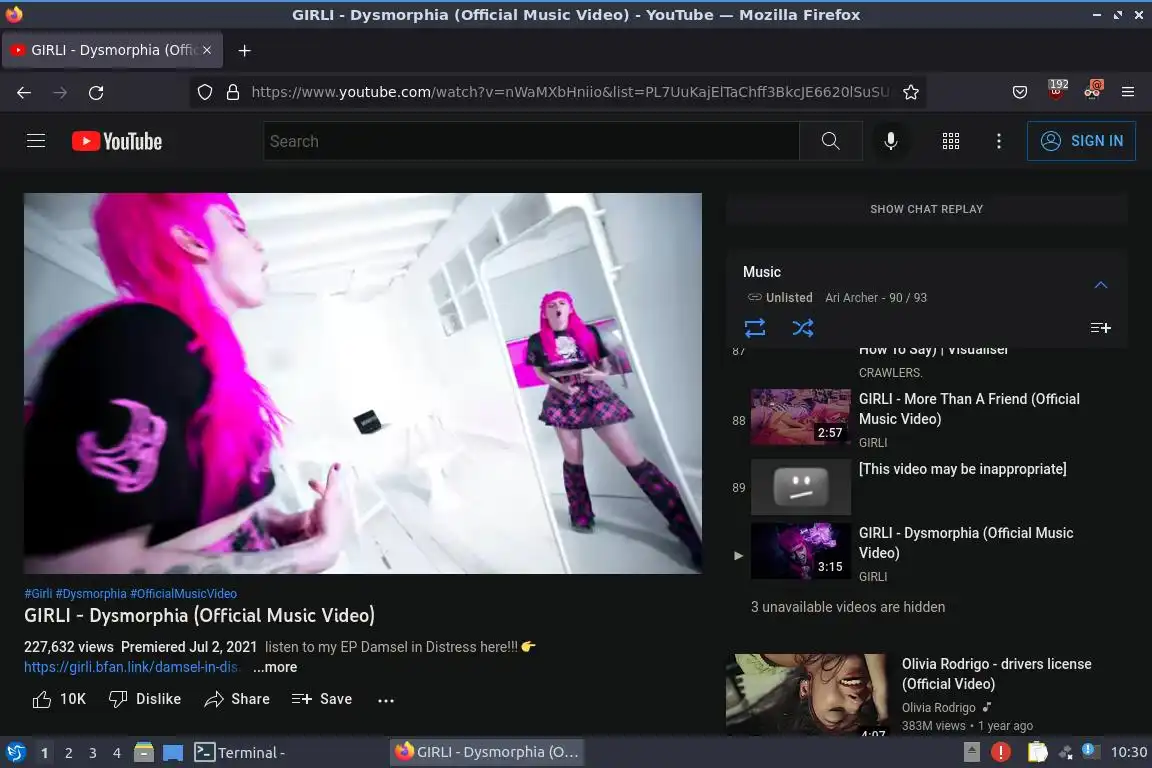1152x768 pixels.
Task: Open the girli.bfan.link description link
Action: (x=132, y=667)
